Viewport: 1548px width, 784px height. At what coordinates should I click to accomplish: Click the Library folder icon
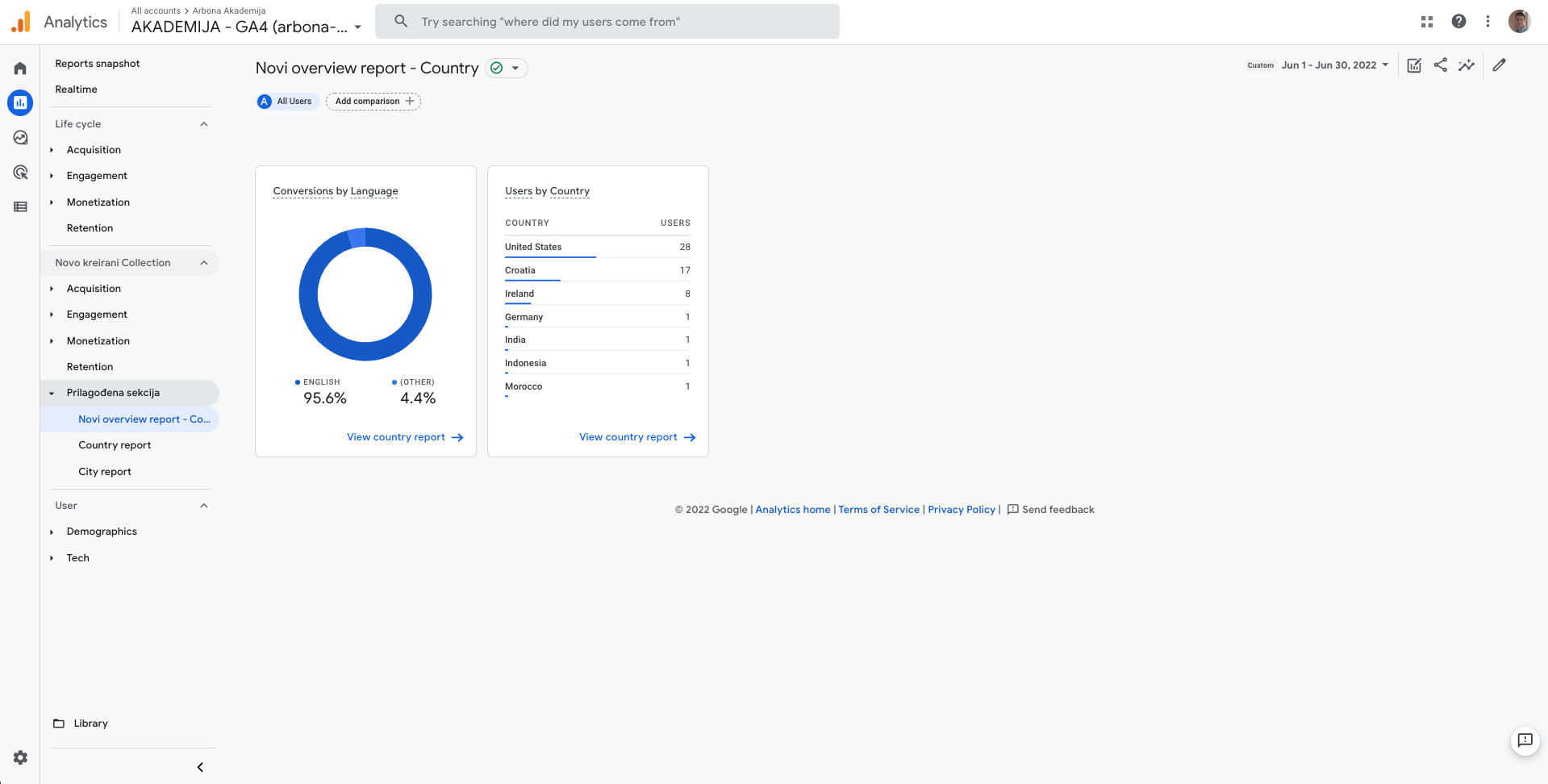tap(59, 724)
